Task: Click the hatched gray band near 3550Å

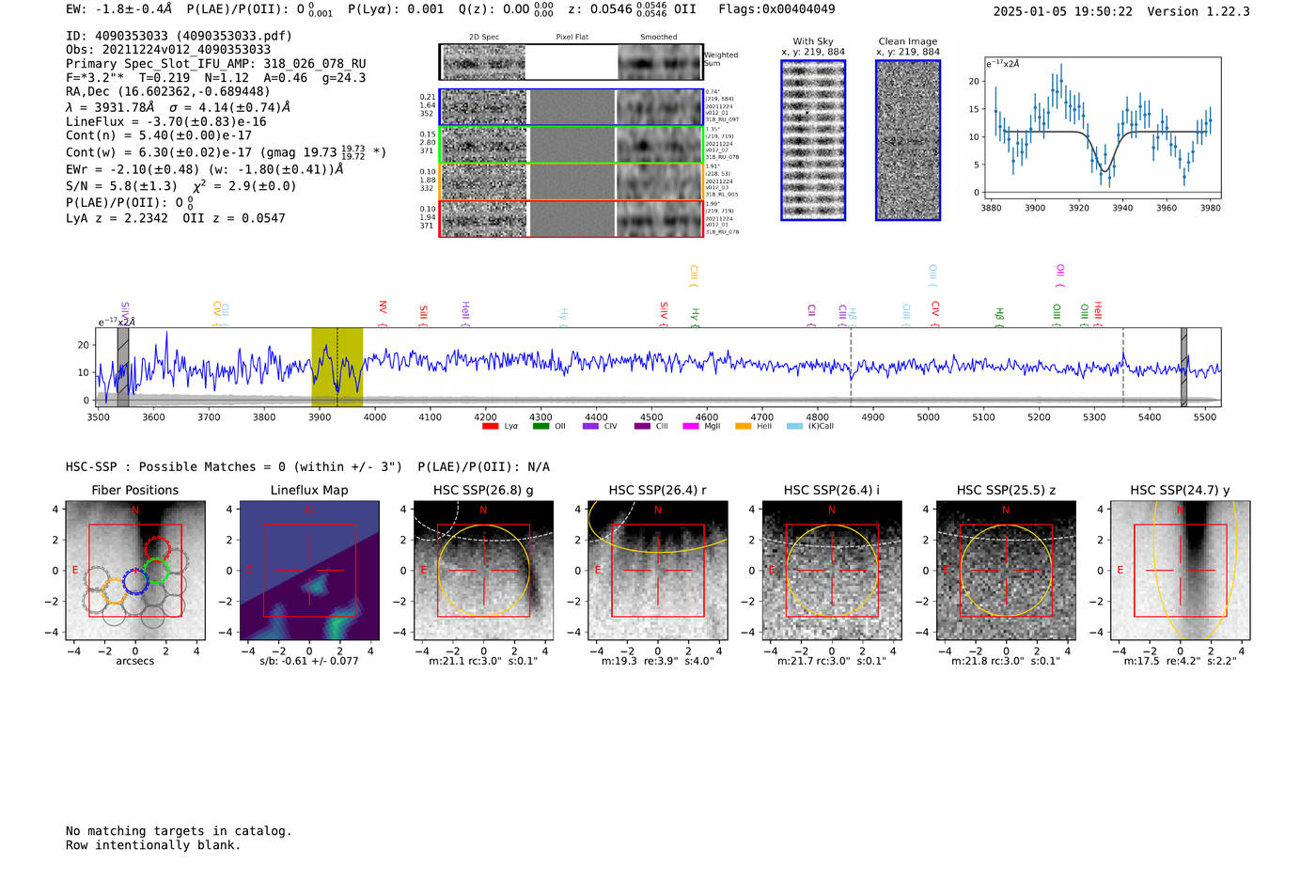Action: tap(123, 367)
